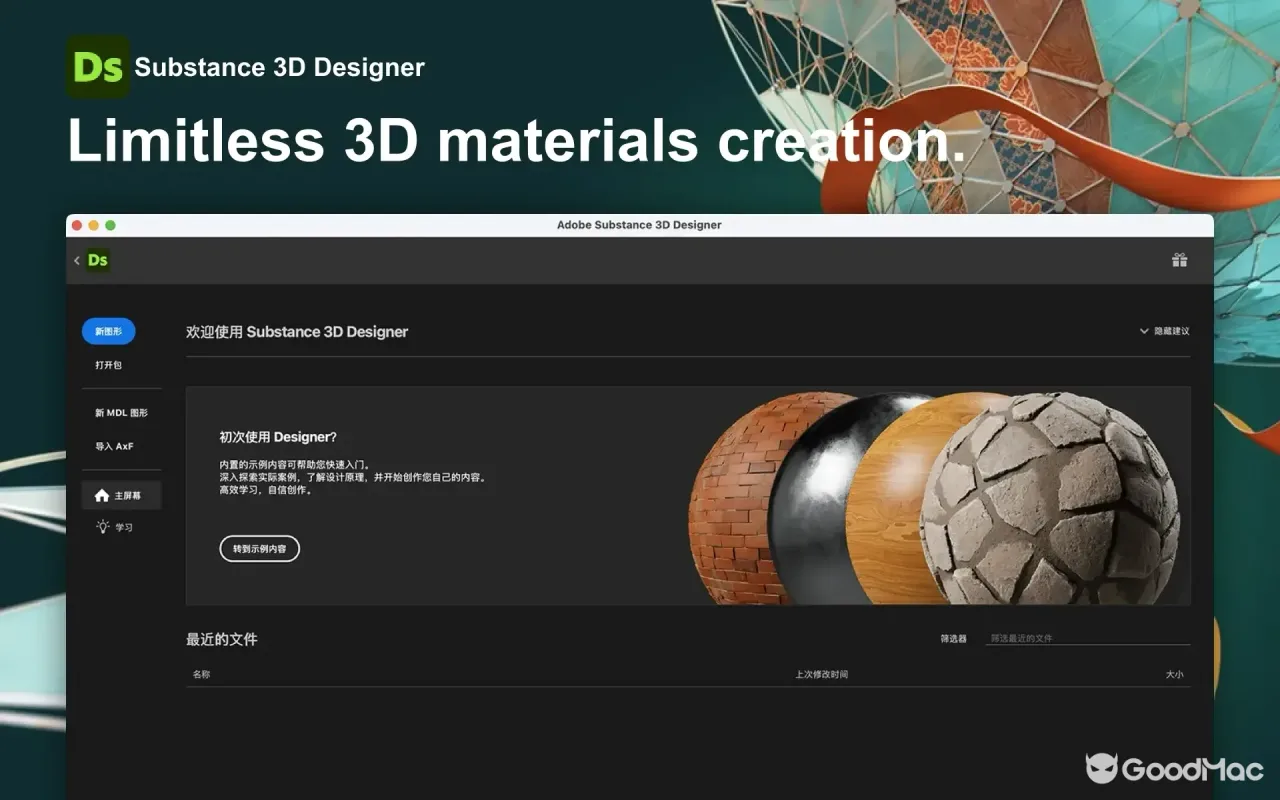Switch to the 主屏幕 tab

click(121, 495)
